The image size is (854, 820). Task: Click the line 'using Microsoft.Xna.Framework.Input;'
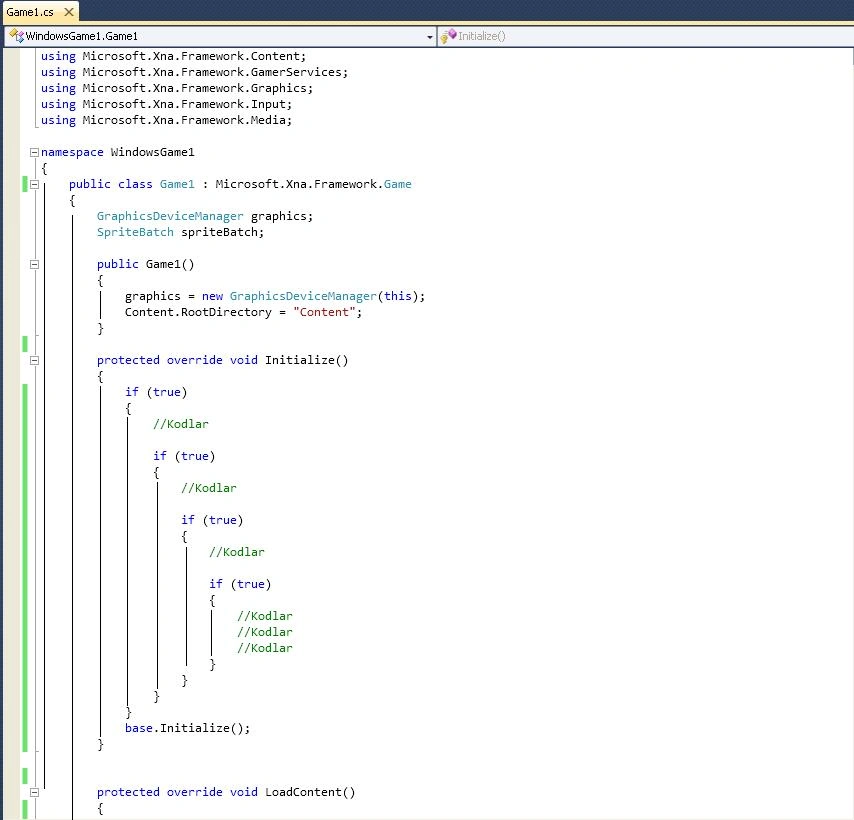167,104
